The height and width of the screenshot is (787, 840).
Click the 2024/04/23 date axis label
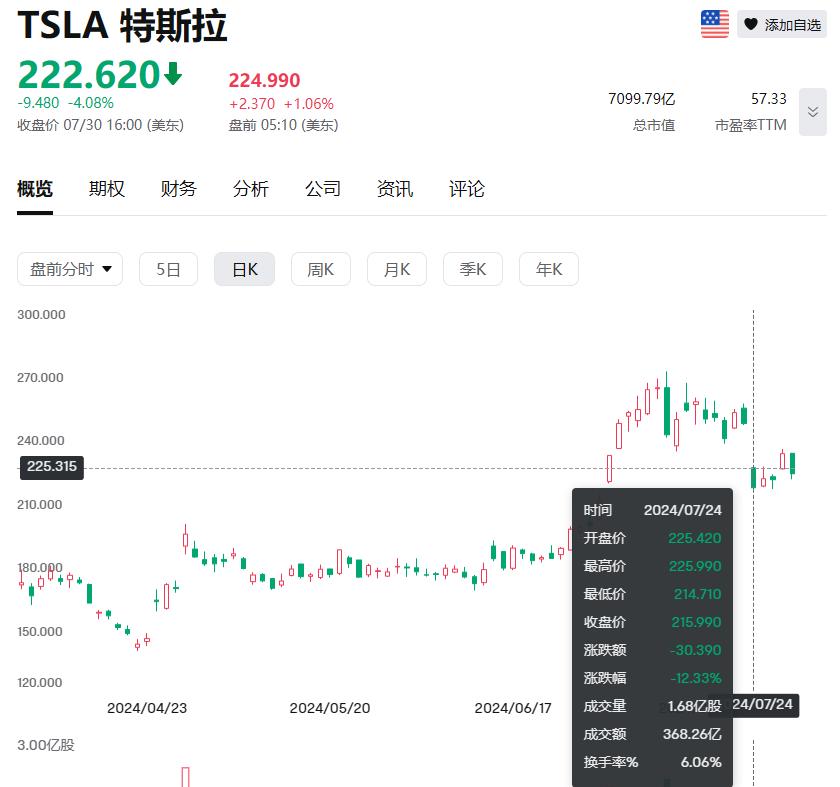tap(147, 708)
